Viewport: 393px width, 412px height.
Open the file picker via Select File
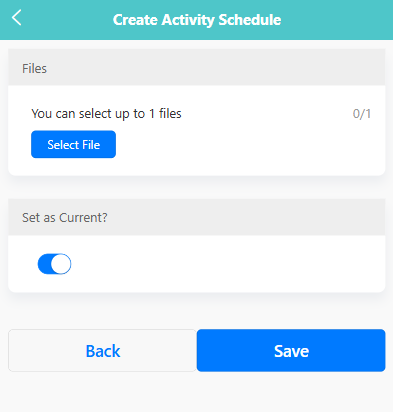tap(73, 144)
